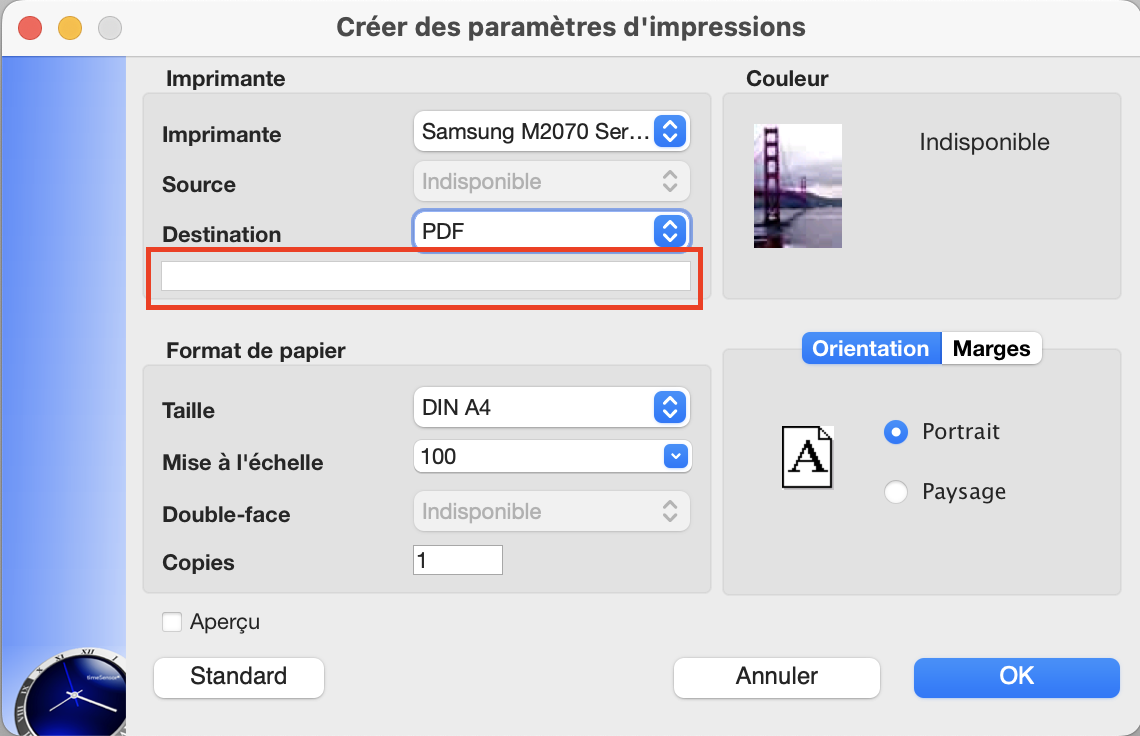Confirm with the OK button
Image resolution: width=1140 pixels, height=736 pixels.
point(1016,677)
